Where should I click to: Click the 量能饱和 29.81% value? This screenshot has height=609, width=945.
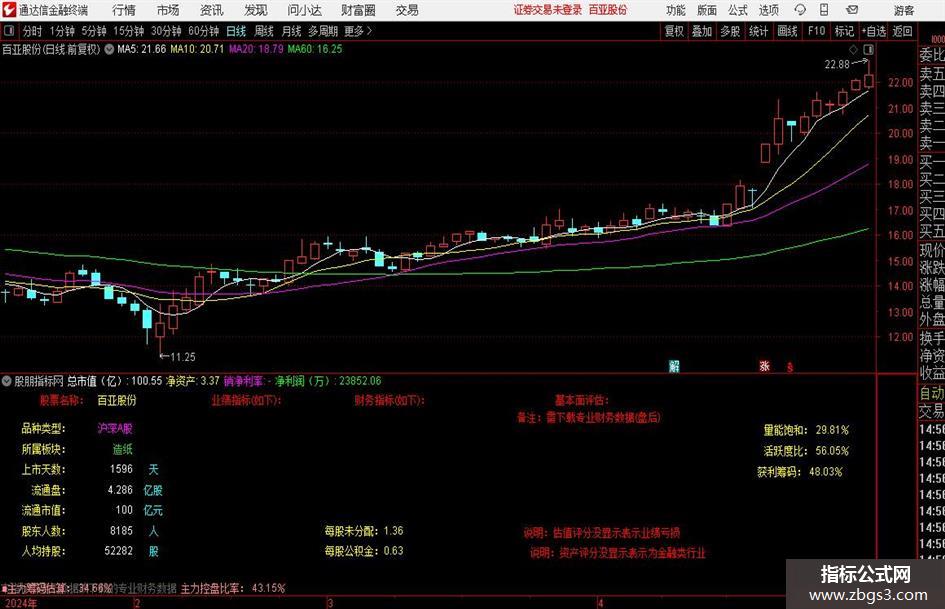point(832,431)
